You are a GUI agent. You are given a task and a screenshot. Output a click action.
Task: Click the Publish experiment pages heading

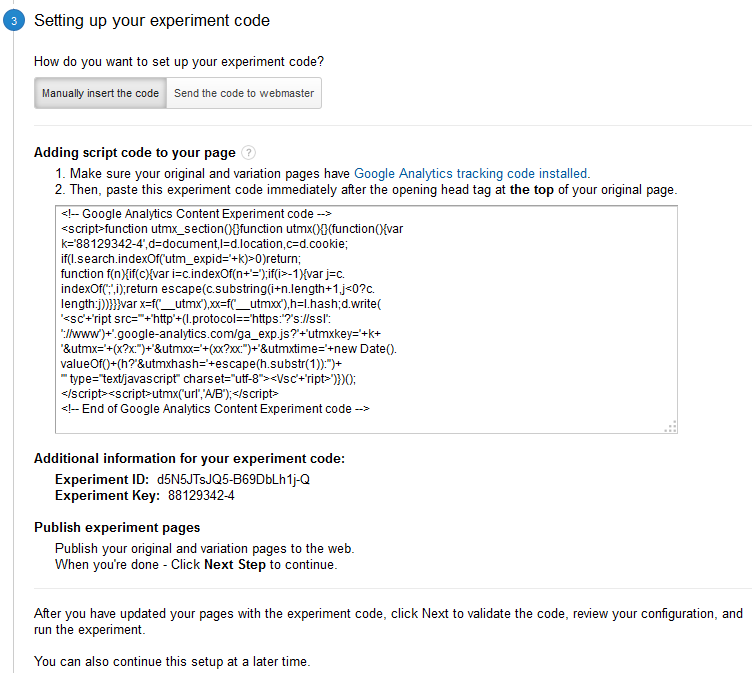click(x=117, y=528)
